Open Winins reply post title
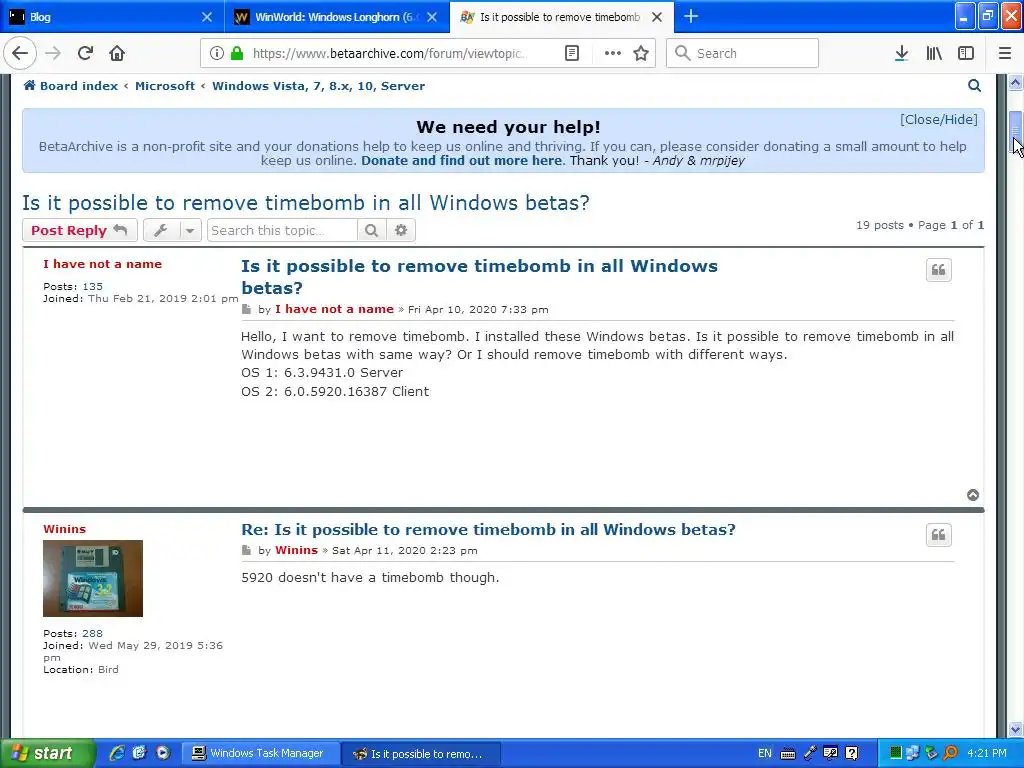The height and width of the screenshot is (768, 1024). [x=488, y=530]
